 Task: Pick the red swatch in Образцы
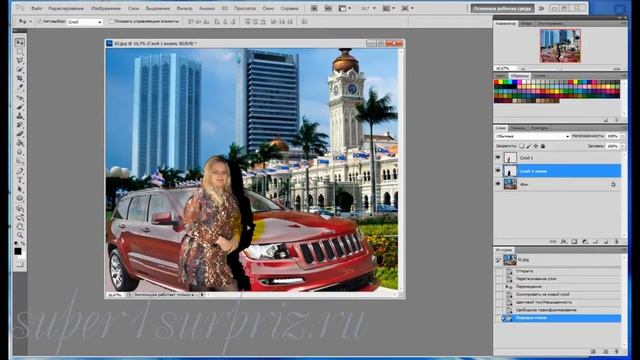click(496, 82)
